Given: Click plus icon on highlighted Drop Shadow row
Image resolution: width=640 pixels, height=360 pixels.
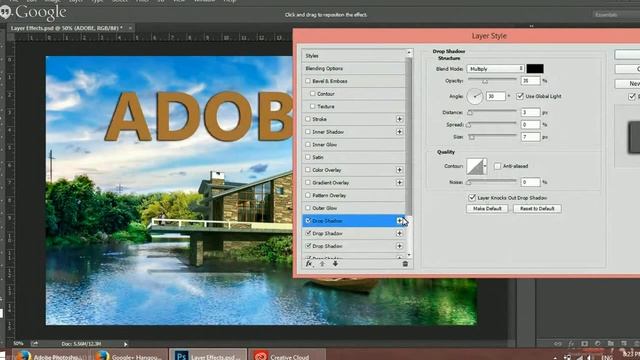Looking at the screenshot, I should click(399, 221).
